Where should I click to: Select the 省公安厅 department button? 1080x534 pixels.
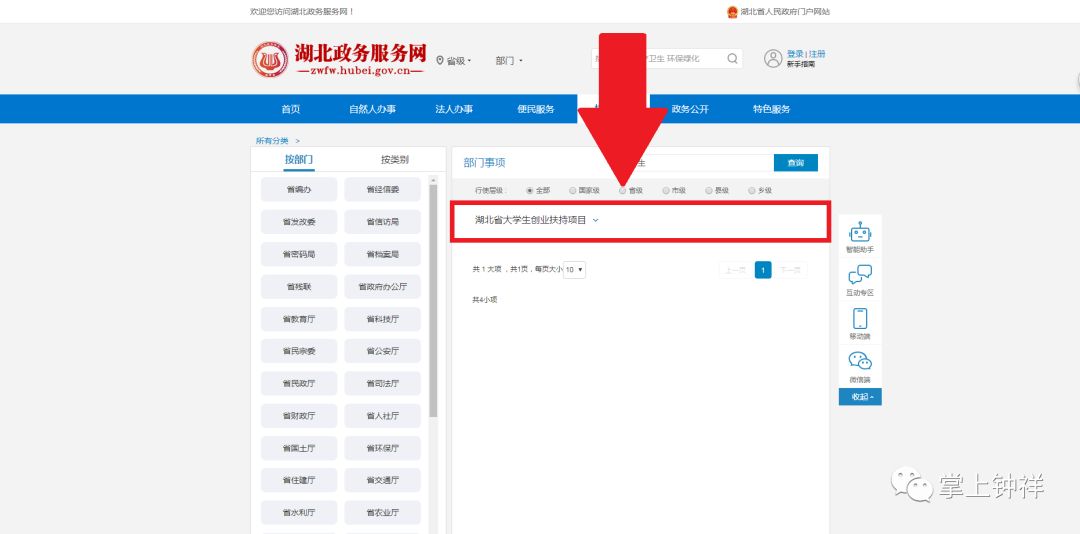pyautogui.click(x=382, y=351)
